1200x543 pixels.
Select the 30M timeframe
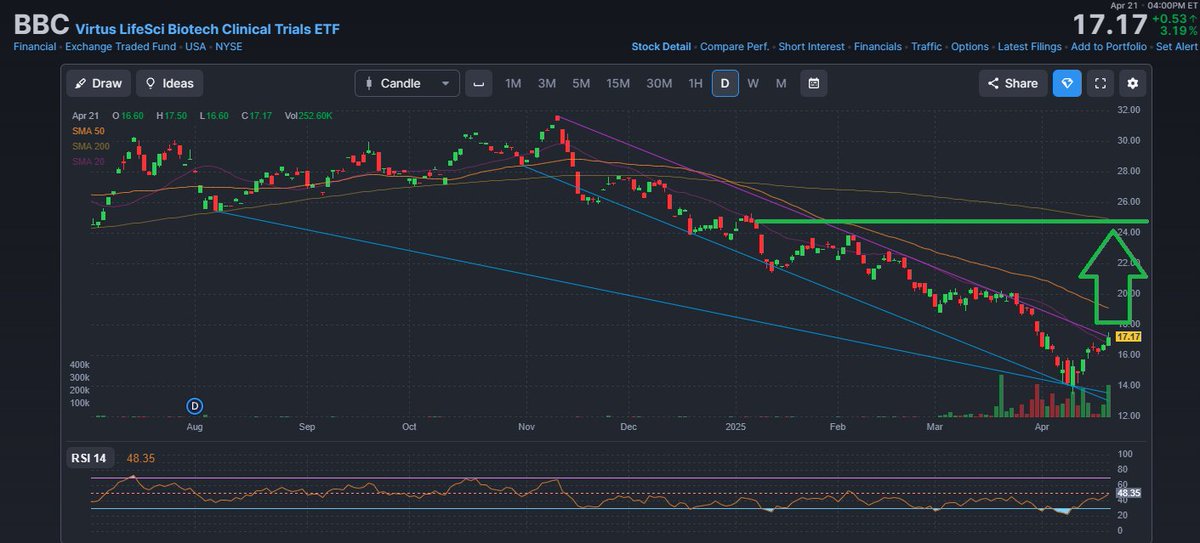(659, 83)
